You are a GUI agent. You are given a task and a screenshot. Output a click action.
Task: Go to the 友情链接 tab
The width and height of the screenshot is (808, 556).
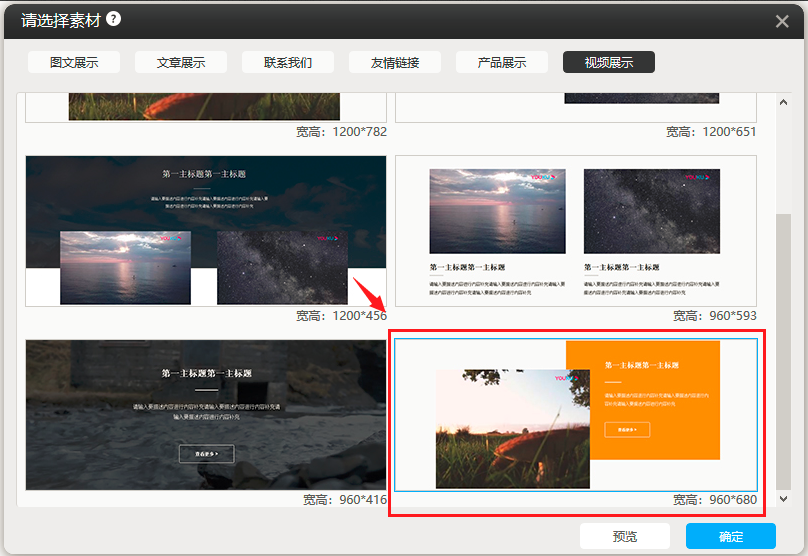click(x=395, y=62)
